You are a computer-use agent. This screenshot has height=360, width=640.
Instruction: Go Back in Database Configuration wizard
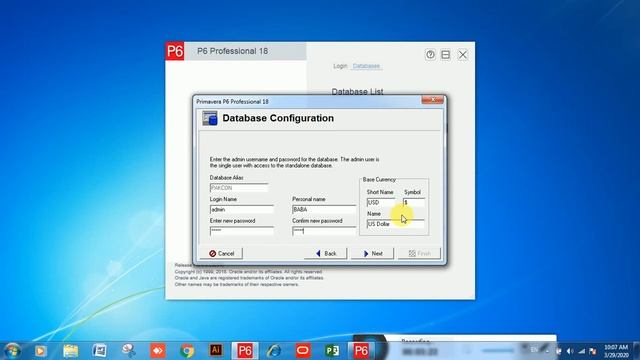326,253
